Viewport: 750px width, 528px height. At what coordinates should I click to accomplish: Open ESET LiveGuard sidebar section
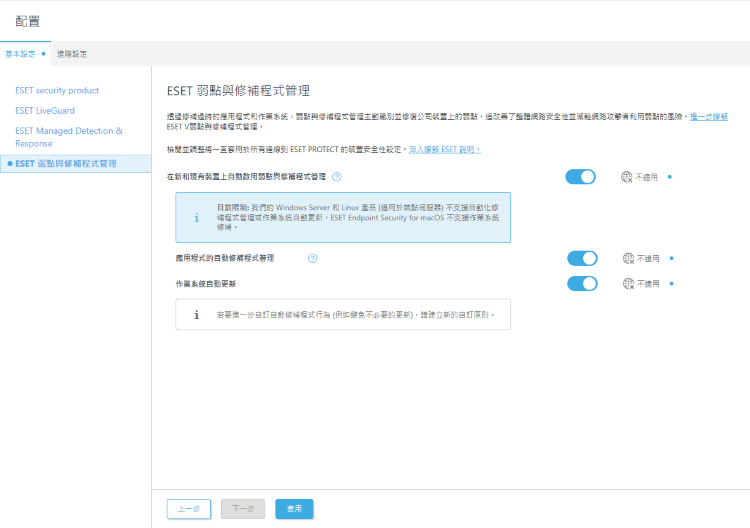(45, 110)
